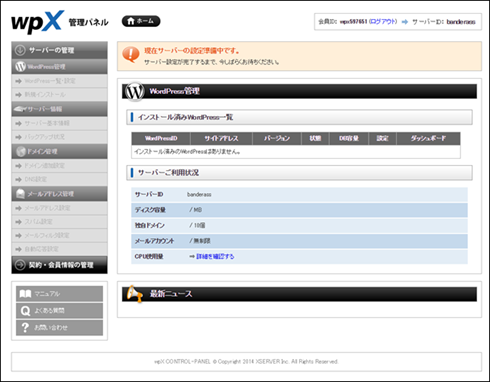490x382 pixels.
Task: Click the wpX CONTROL-PANEL copyright footer text
Action: pyautogui.click(x=246, y=361)
